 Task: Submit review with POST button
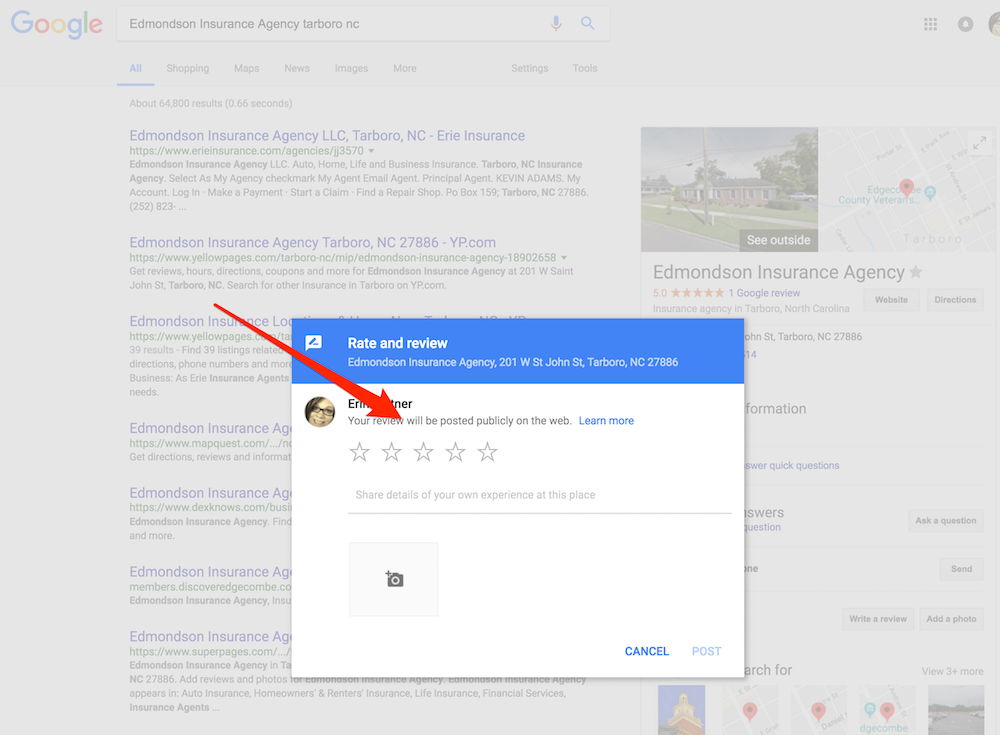[x=707, y=651]
